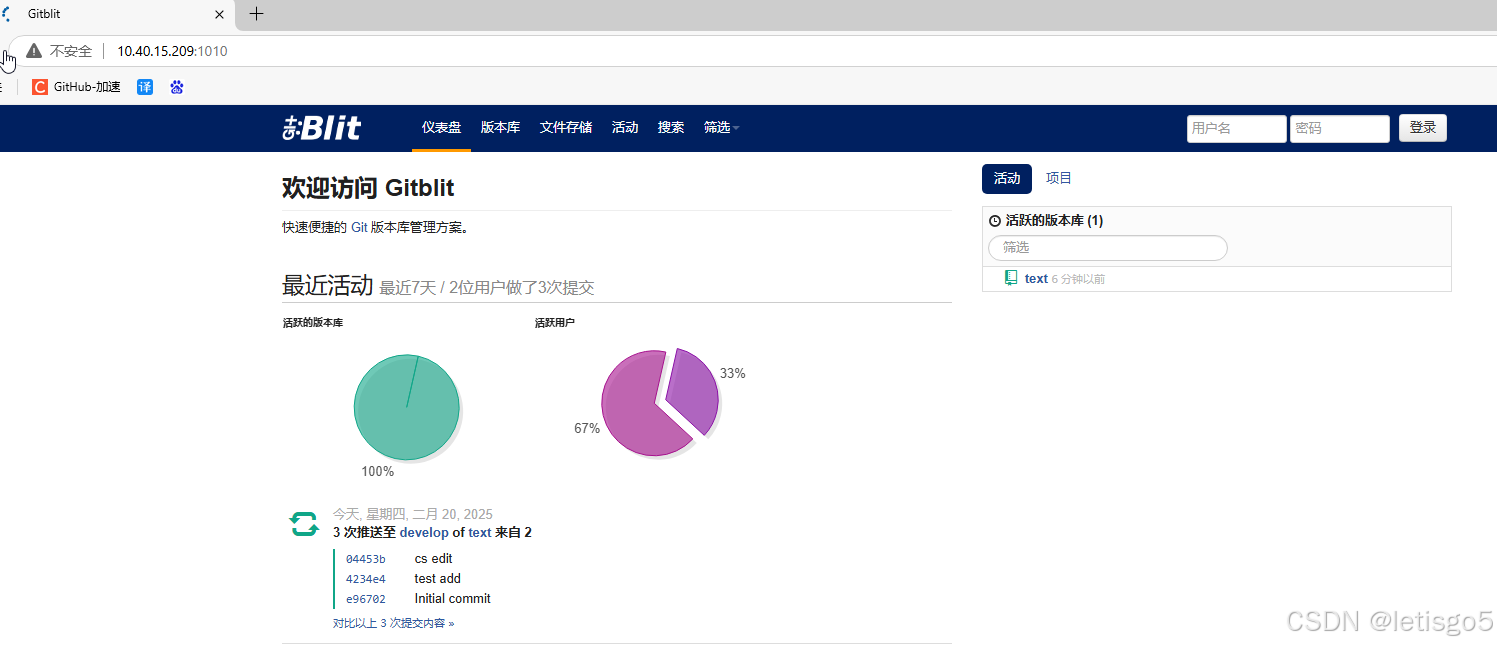The height and width of the screenshot is (647, 1497).
Task: Open the 文件存储 menu item
Action: pos(566,127)
